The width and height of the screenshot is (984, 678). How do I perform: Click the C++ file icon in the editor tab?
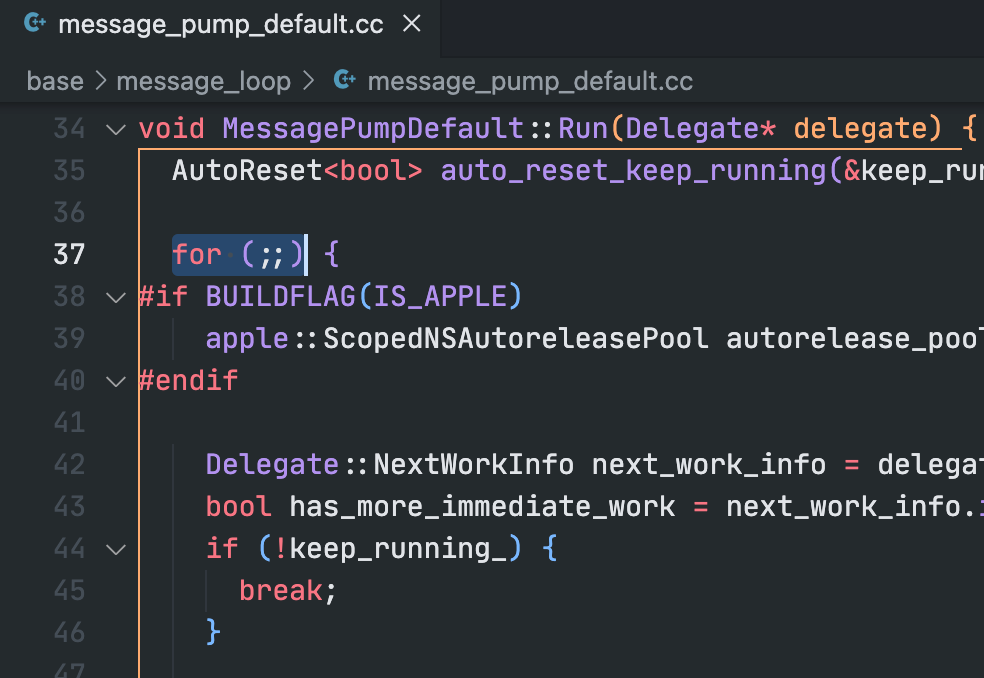point(36,25)
